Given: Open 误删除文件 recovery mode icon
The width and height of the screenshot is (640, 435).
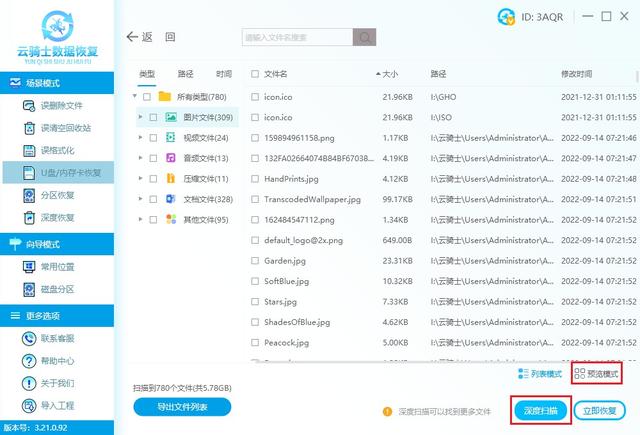Looking at the screenshot, I should [x=29, y=106].
